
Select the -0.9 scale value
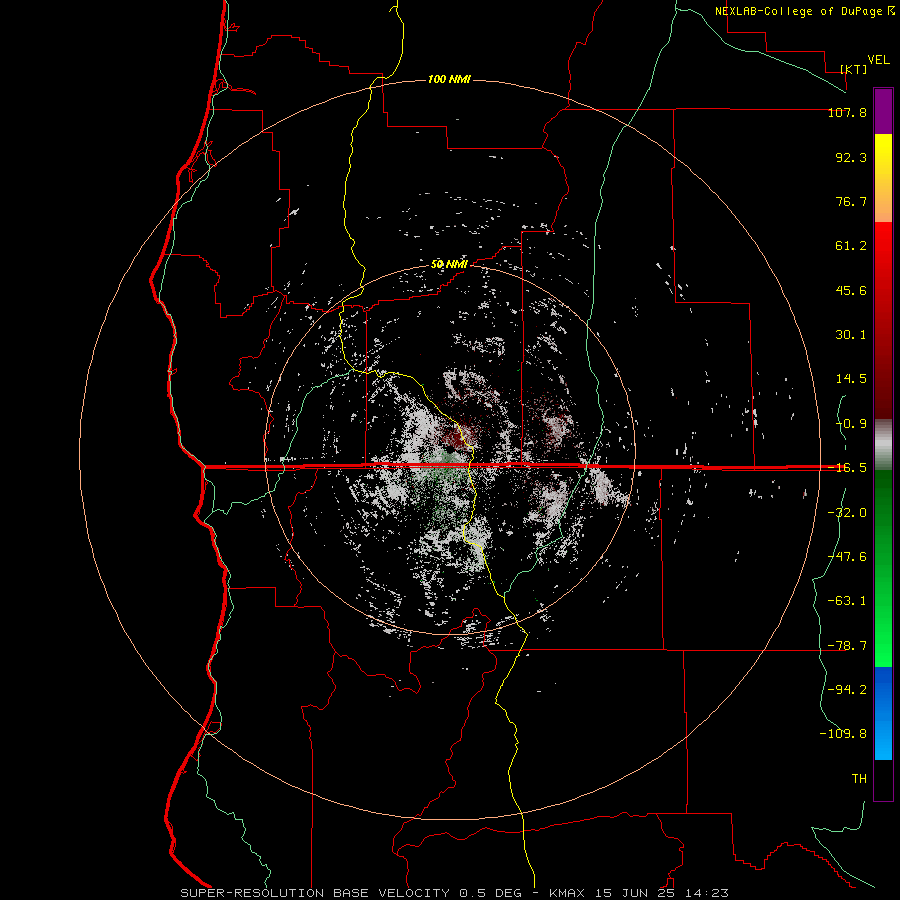pos(851,424)
